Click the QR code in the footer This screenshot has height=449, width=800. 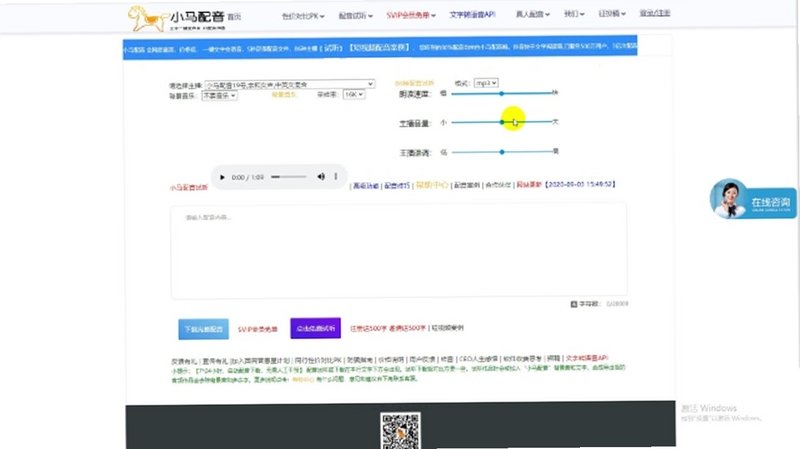[401, 431]
